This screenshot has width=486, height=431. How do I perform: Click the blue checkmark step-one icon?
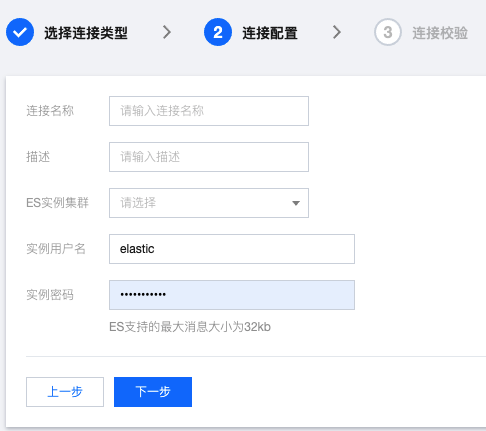20,32
